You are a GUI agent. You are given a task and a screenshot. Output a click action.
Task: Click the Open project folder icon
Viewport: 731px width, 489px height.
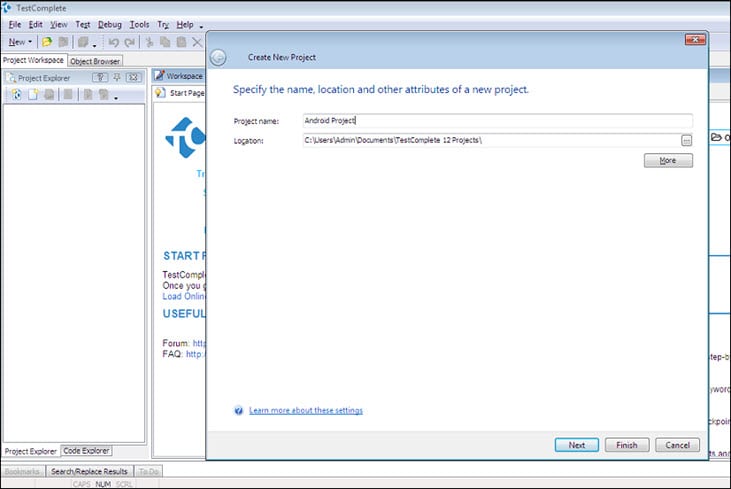coord(47,42)
